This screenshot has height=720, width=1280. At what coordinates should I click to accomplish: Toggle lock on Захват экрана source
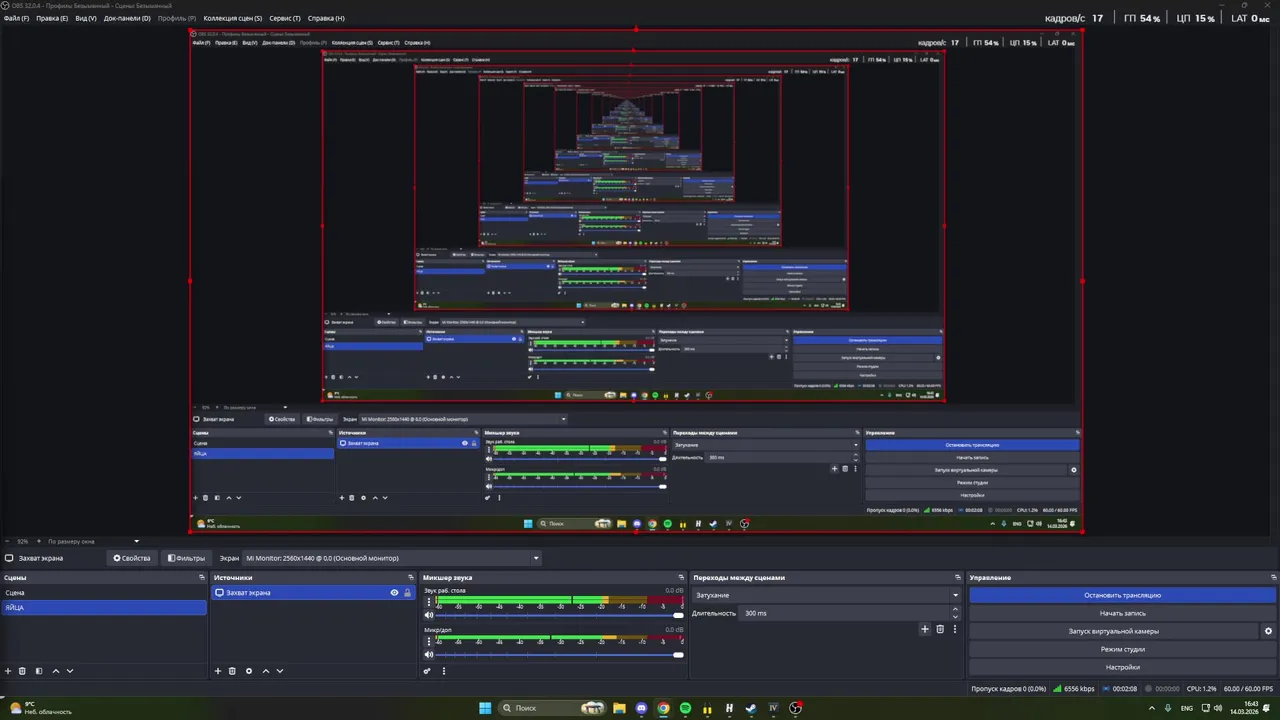(407, 593)
